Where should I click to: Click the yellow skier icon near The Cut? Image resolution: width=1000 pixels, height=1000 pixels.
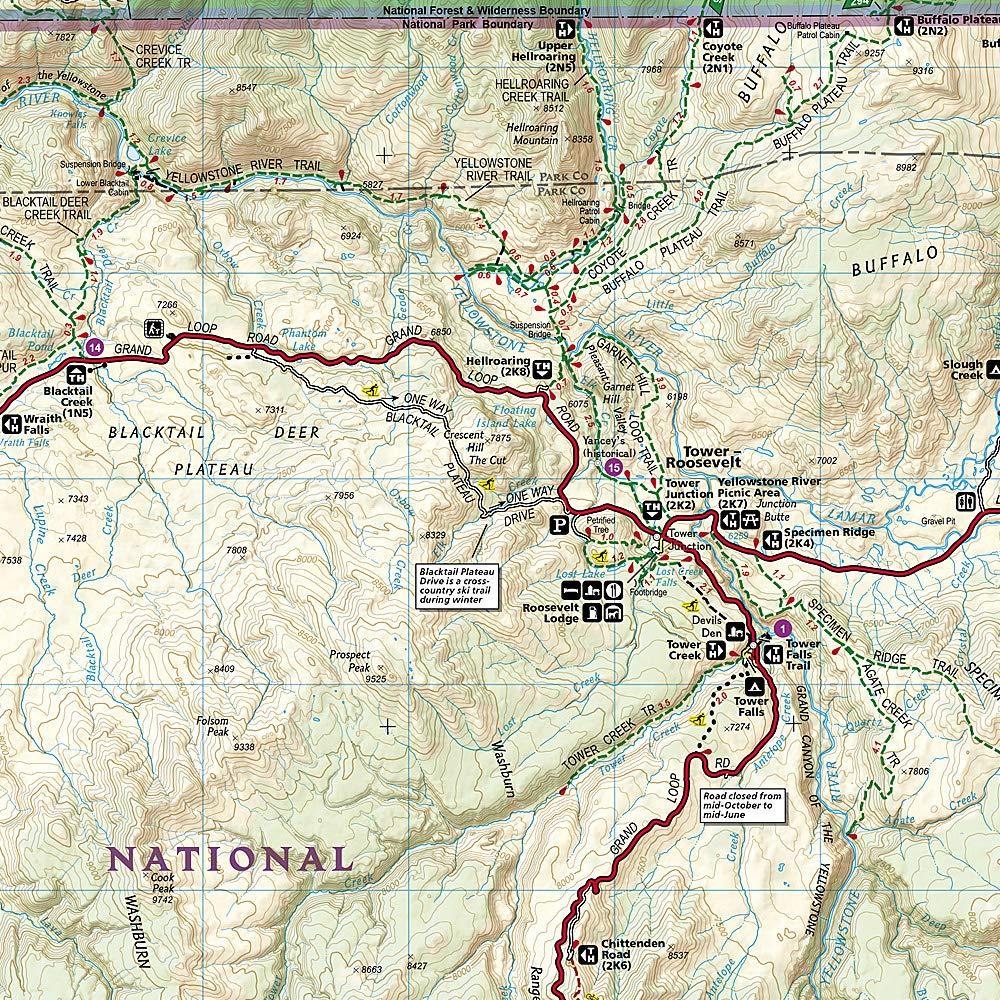click(x=487, y=485)
